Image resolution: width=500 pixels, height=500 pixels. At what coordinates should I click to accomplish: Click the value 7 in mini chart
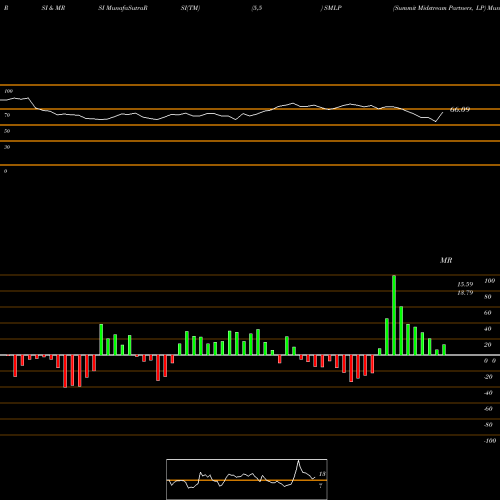321,486
